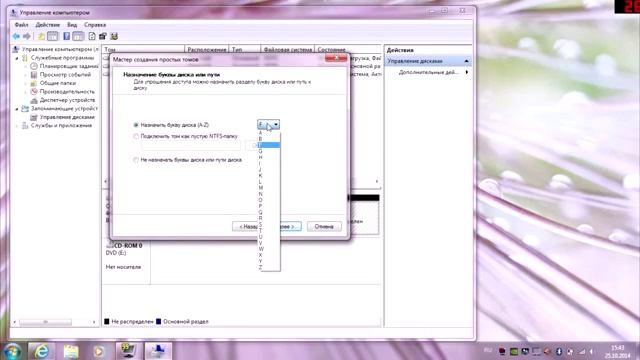640x360 pixels.
Task: Select Общие папки in the tree
Action: coord(58,83)
